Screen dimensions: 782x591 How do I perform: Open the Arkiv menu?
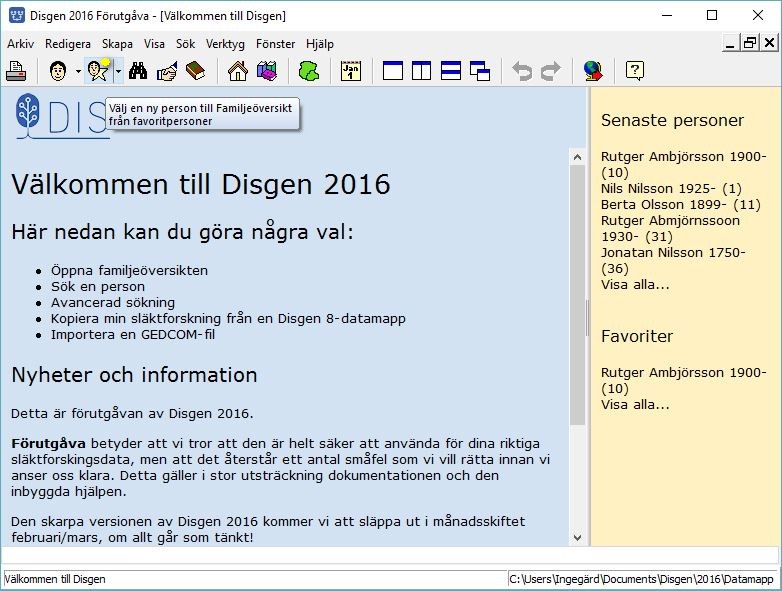coord(20,44)
